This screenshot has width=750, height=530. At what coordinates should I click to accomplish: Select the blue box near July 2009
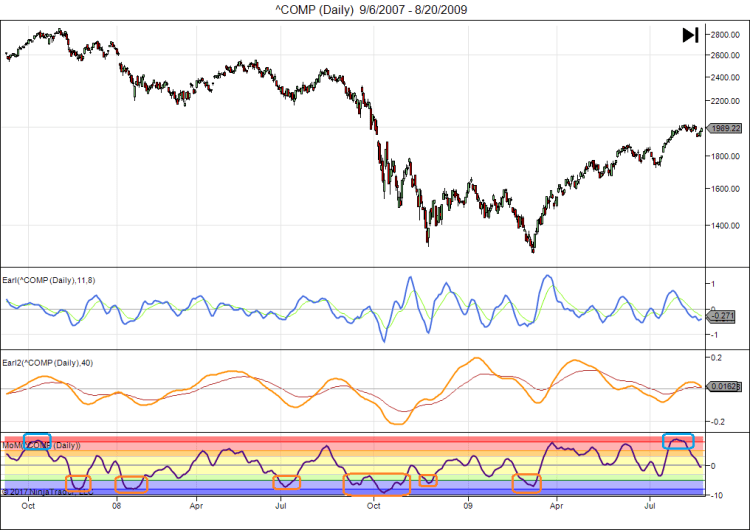pos(678,441)
